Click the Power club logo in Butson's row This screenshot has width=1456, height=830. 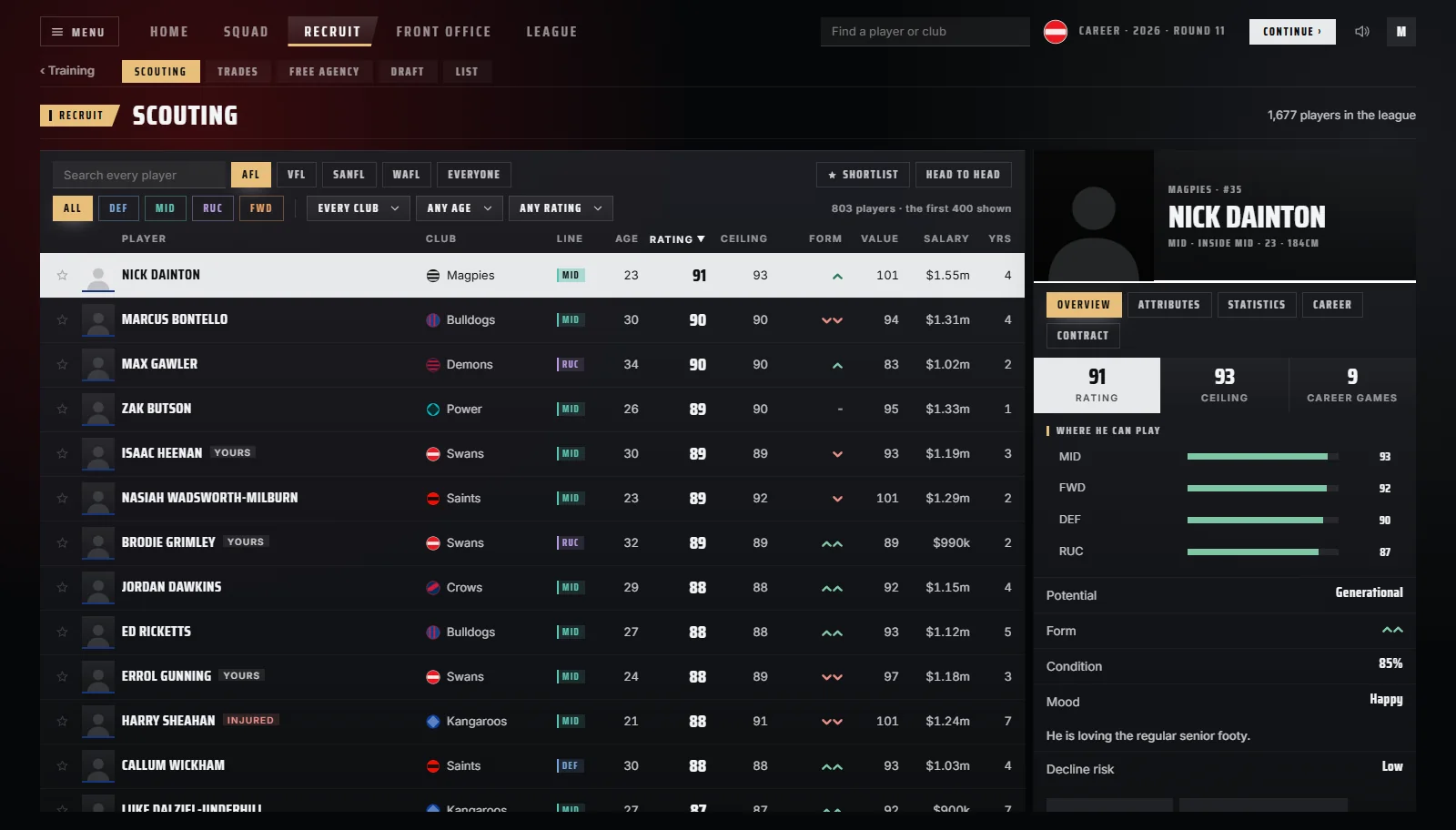click(x=433, y=410)
